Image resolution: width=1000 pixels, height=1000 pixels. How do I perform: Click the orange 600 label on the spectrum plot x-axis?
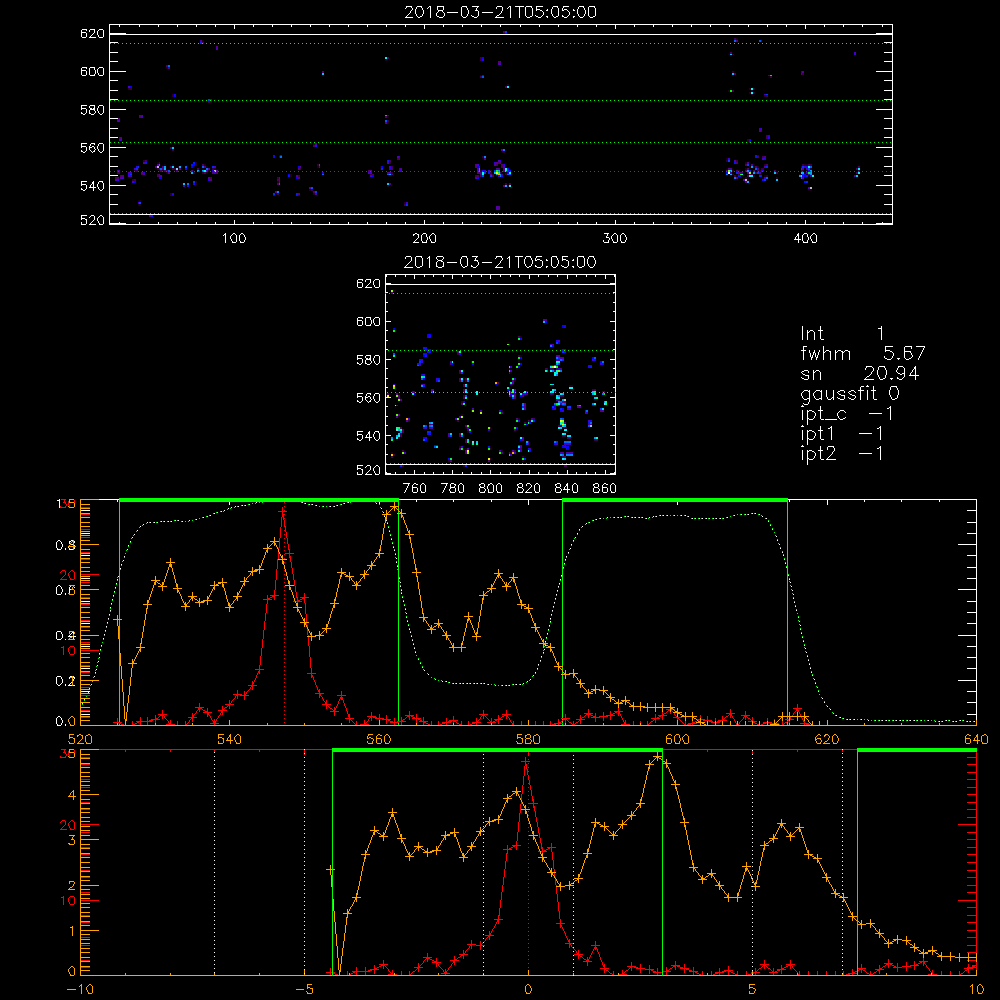click(677, 739)
